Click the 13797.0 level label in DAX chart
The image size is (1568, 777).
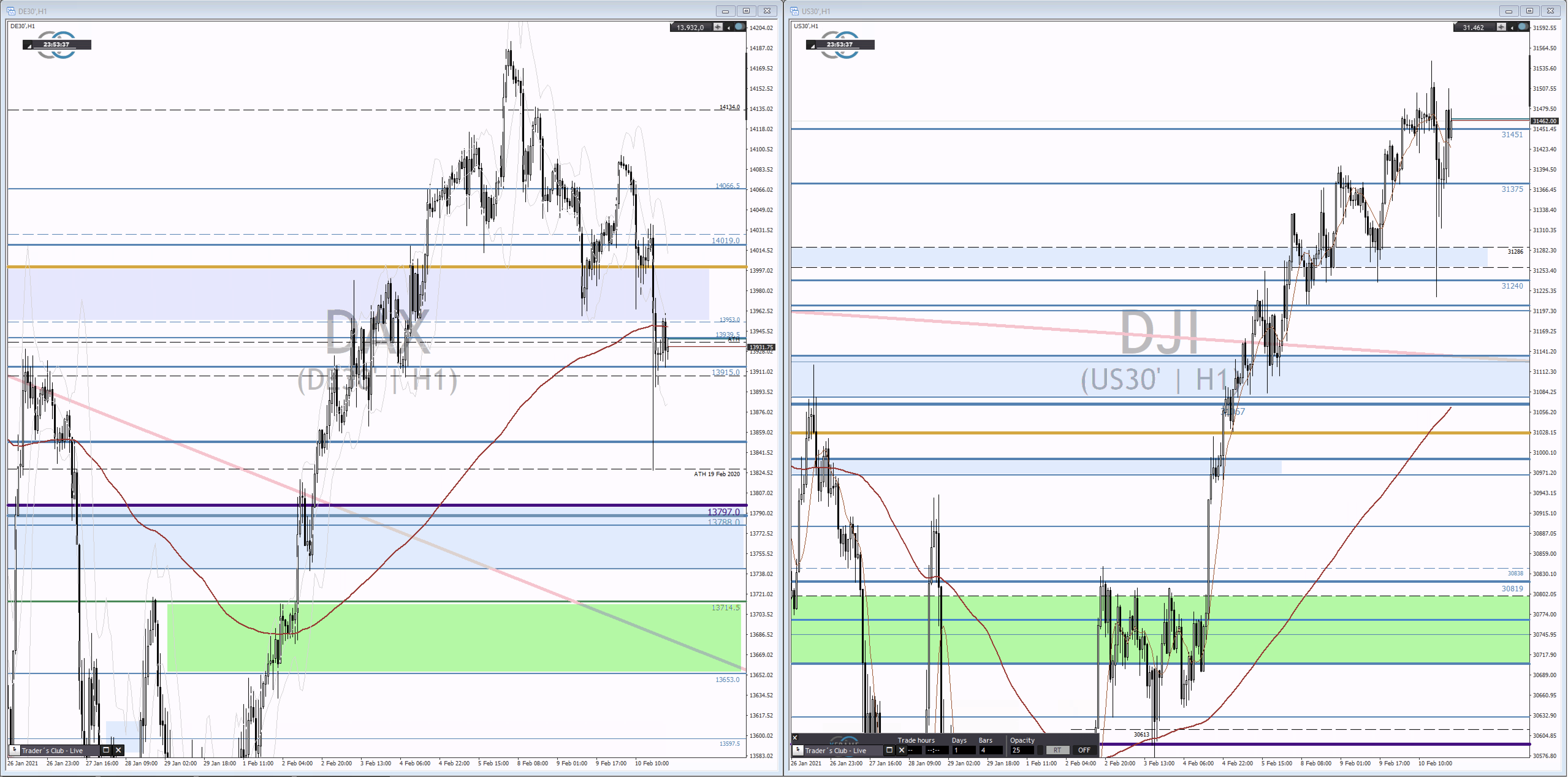pyautogui.click(x=724, y=512)
